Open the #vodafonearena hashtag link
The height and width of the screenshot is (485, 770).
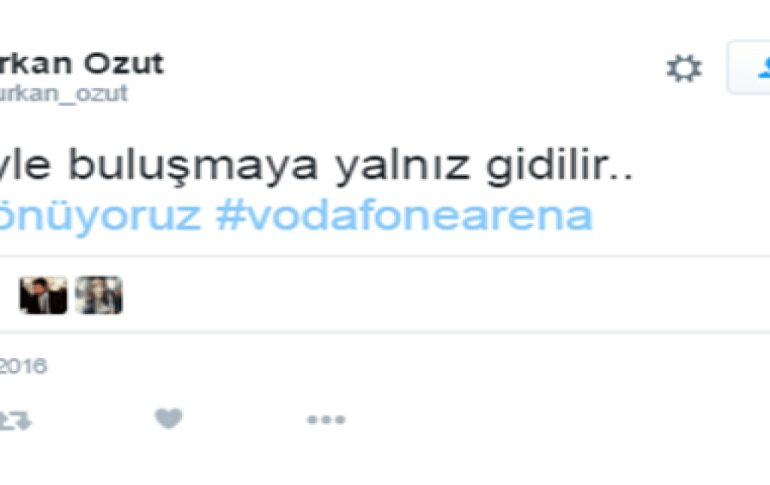click(404, 215)
